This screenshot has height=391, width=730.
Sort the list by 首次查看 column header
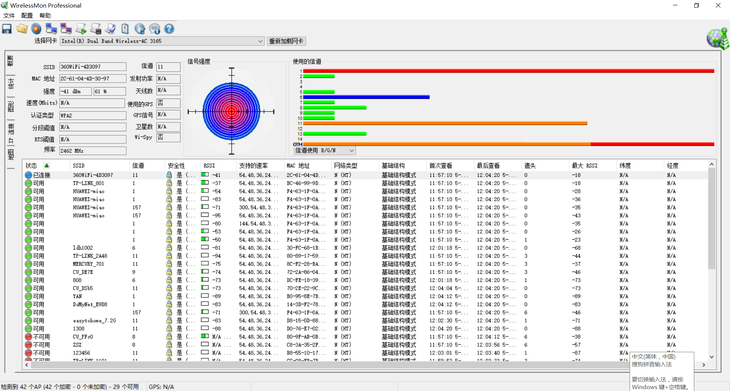[450, 165]
